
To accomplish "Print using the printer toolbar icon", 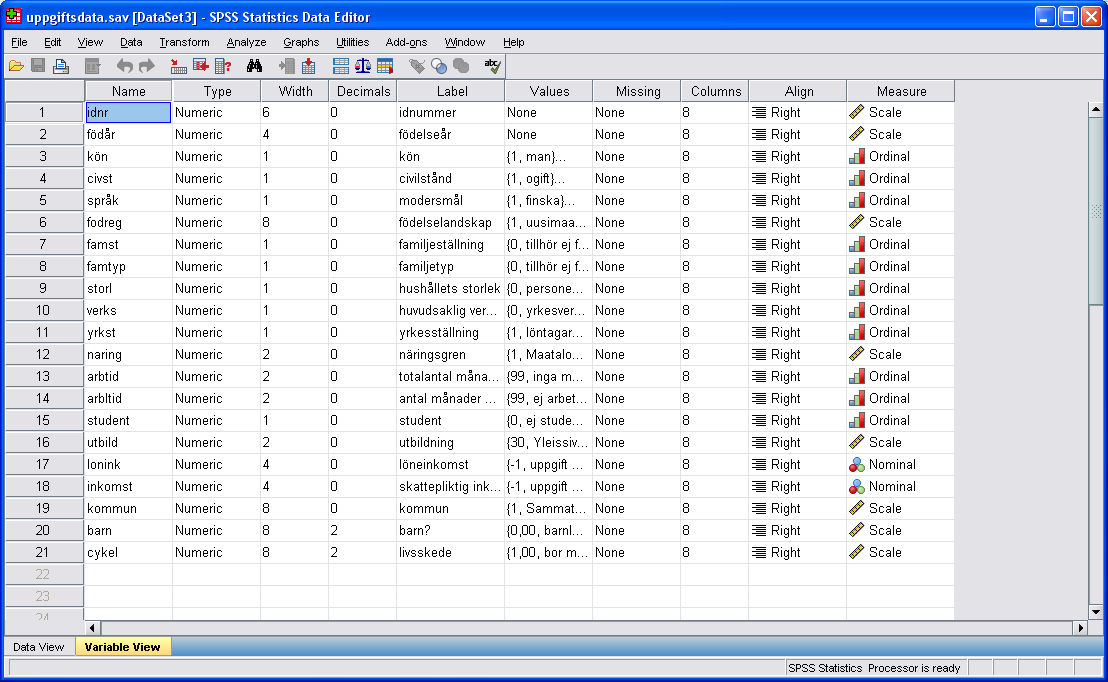I will (61, 66).
